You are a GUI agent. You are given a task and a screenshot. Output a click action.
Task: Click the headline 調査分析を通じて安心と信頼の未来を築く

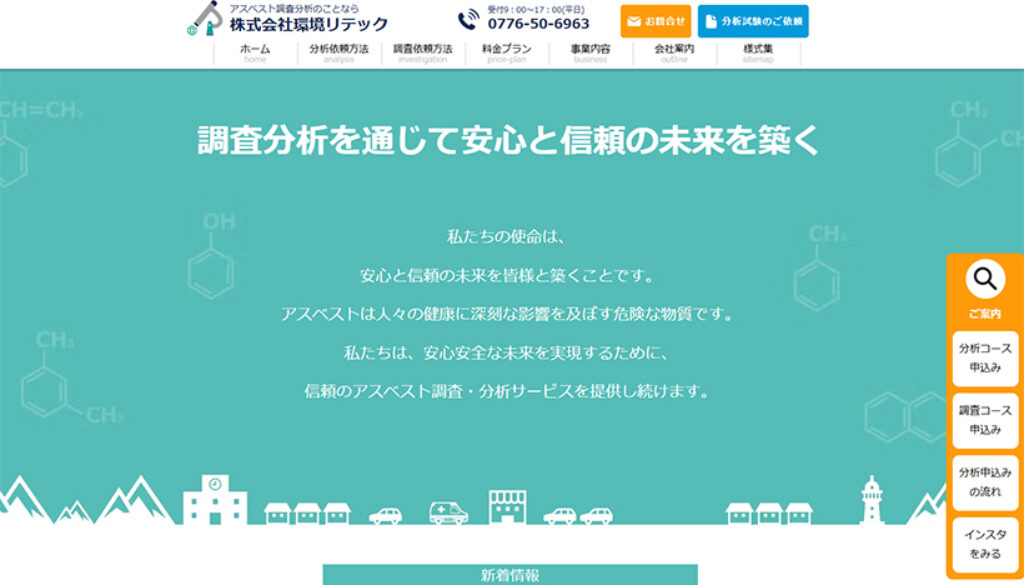click(x=508, y=141)
